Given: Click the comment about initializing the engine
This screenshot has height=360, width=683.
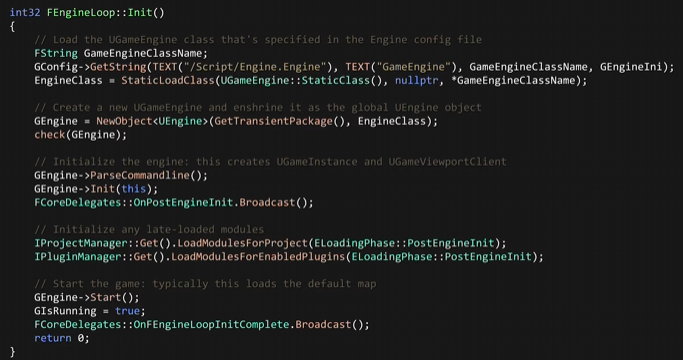Looking at the screenshot, I should 270,162.
